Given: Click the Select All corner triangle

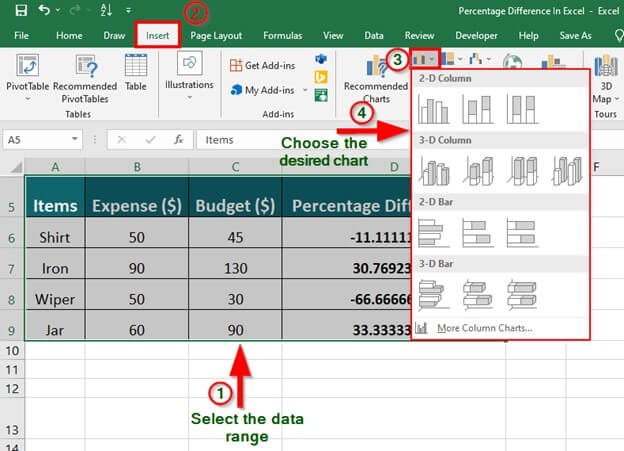Looking at the screenshot, I should click(15, 167).
